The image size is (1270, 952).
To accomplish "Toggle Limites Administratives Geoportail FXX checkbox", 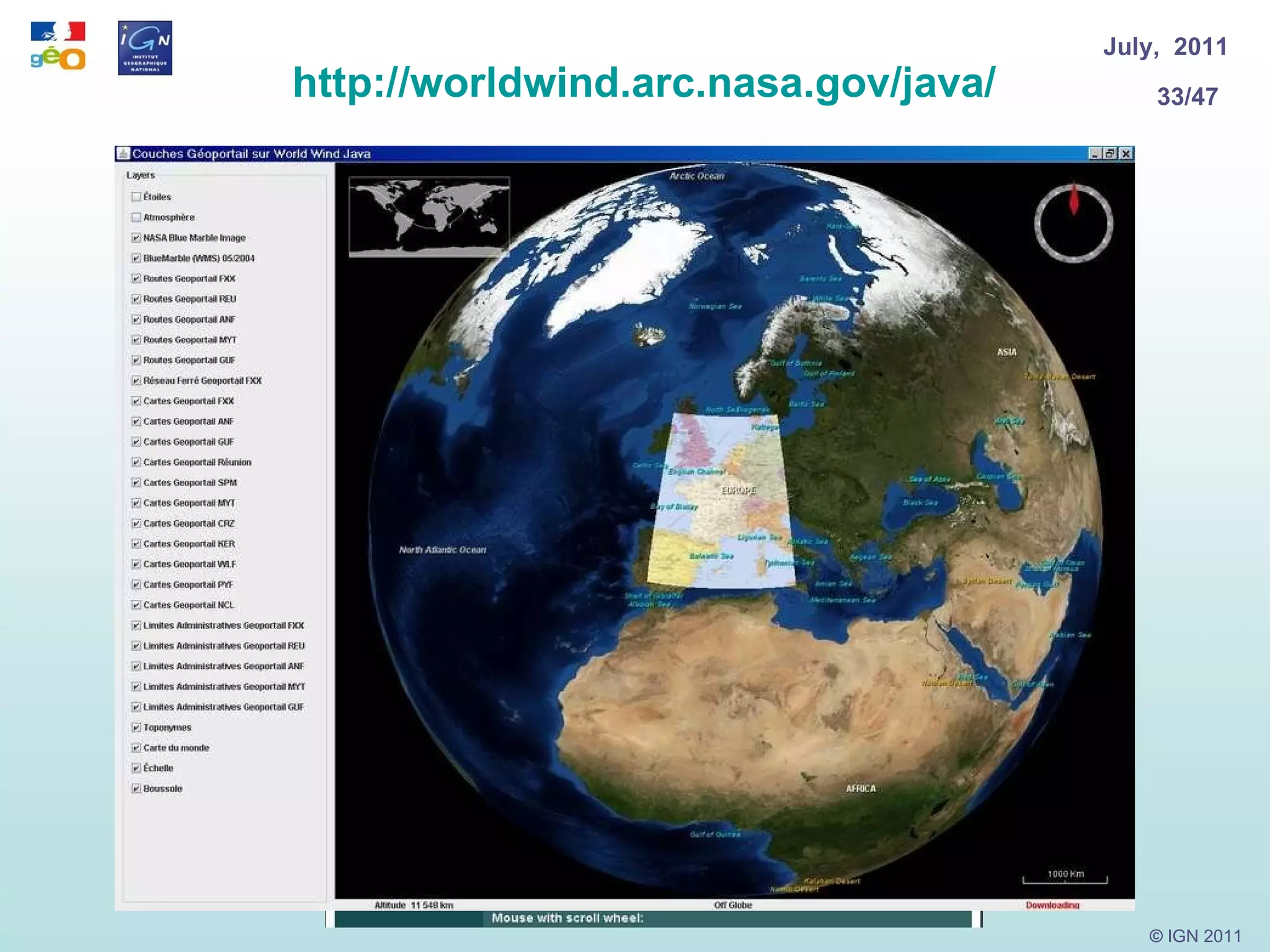I will [136, 625].
